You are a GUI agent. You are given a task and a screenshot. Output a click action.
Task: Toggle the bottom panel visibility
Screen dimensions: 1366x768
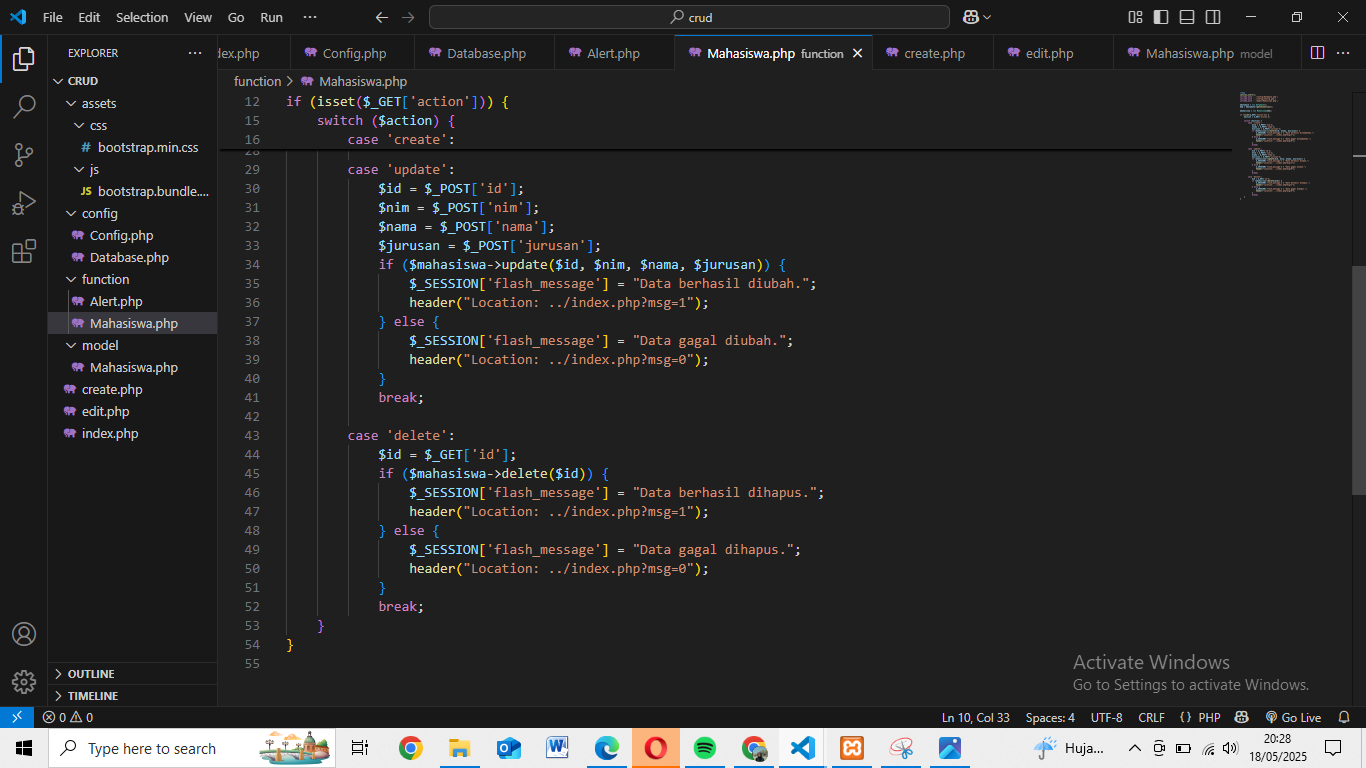click(x=1185, y=17)
